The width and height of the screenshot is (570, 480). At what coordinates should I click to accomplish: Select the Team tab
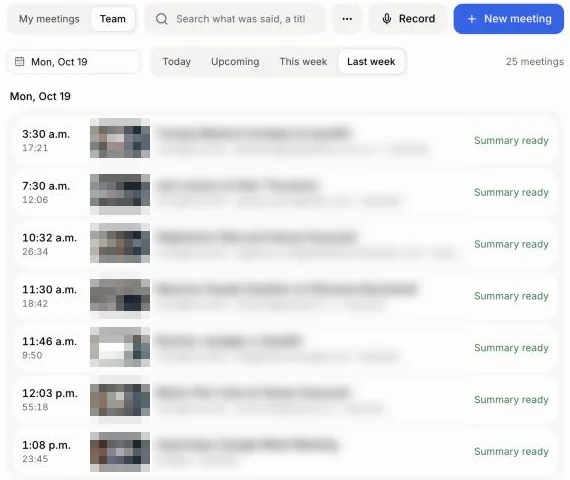(x=113, y=19)
